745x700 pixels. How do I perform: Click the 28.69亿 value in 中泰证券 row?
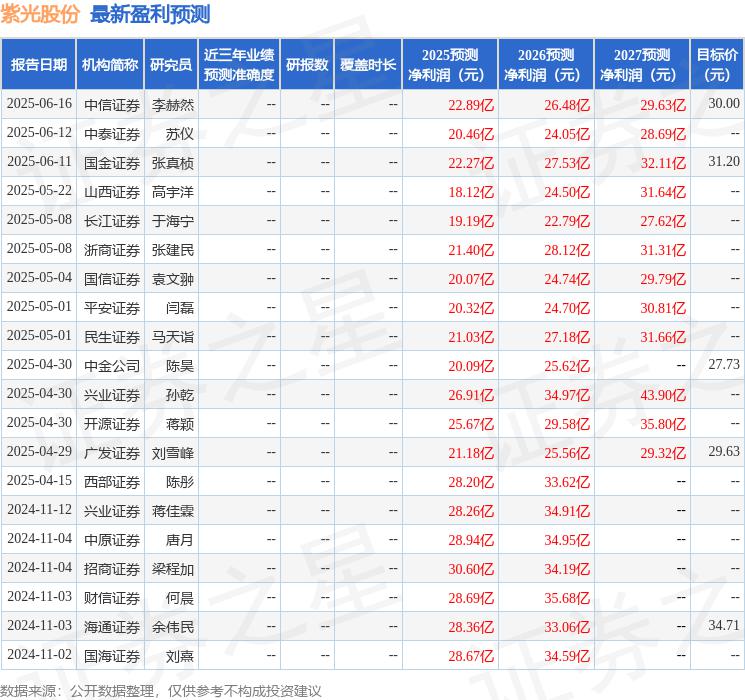663,134
